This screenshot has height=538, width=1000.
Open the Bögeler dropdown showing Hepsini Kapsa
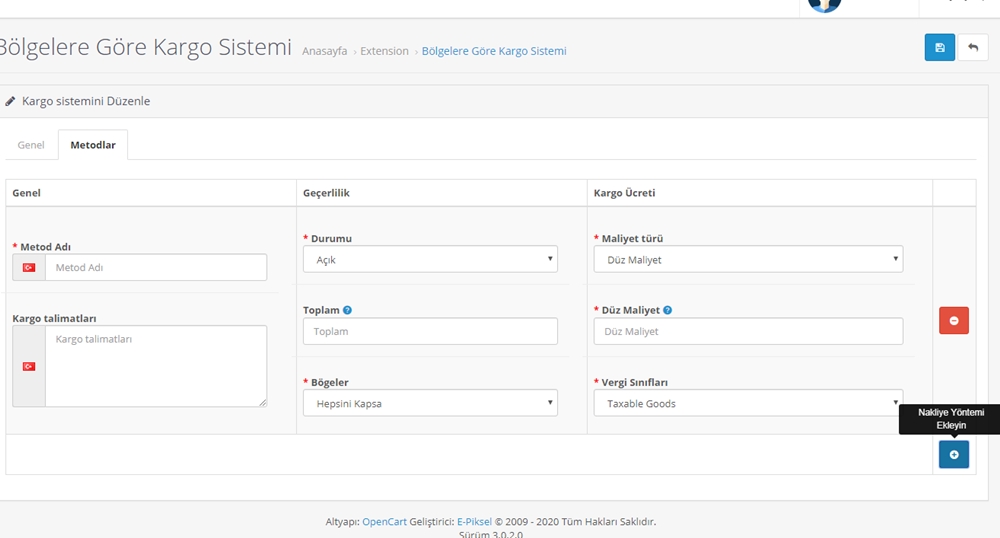click(430, 404)
